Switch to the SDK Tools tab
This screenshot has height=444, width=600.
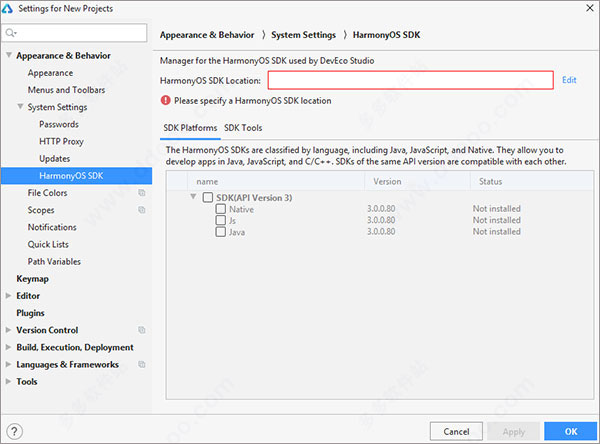tap(243, 128)
